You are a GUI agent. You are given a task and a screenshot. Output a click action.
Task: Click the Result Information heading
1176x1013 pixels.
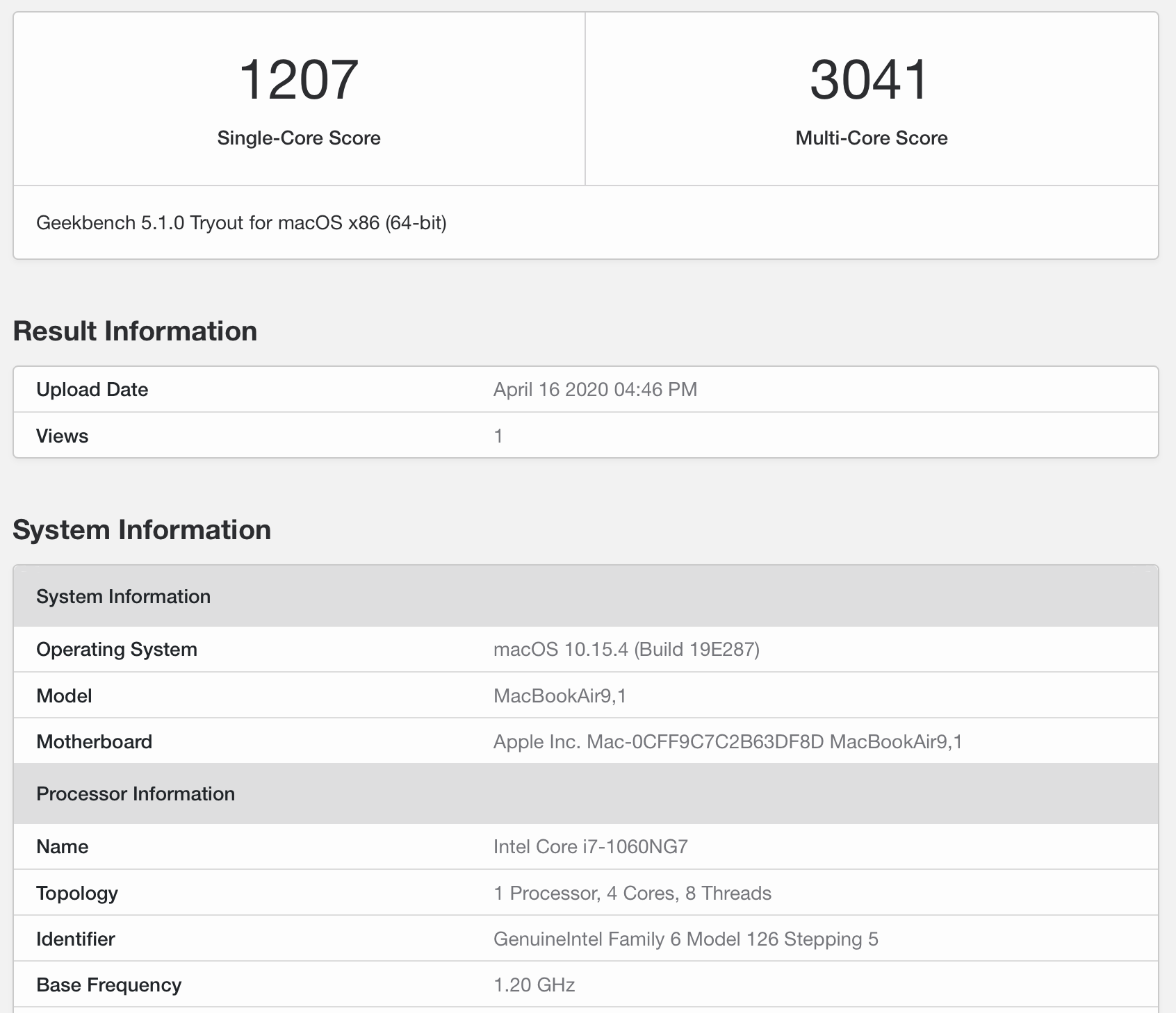(135, 331)
